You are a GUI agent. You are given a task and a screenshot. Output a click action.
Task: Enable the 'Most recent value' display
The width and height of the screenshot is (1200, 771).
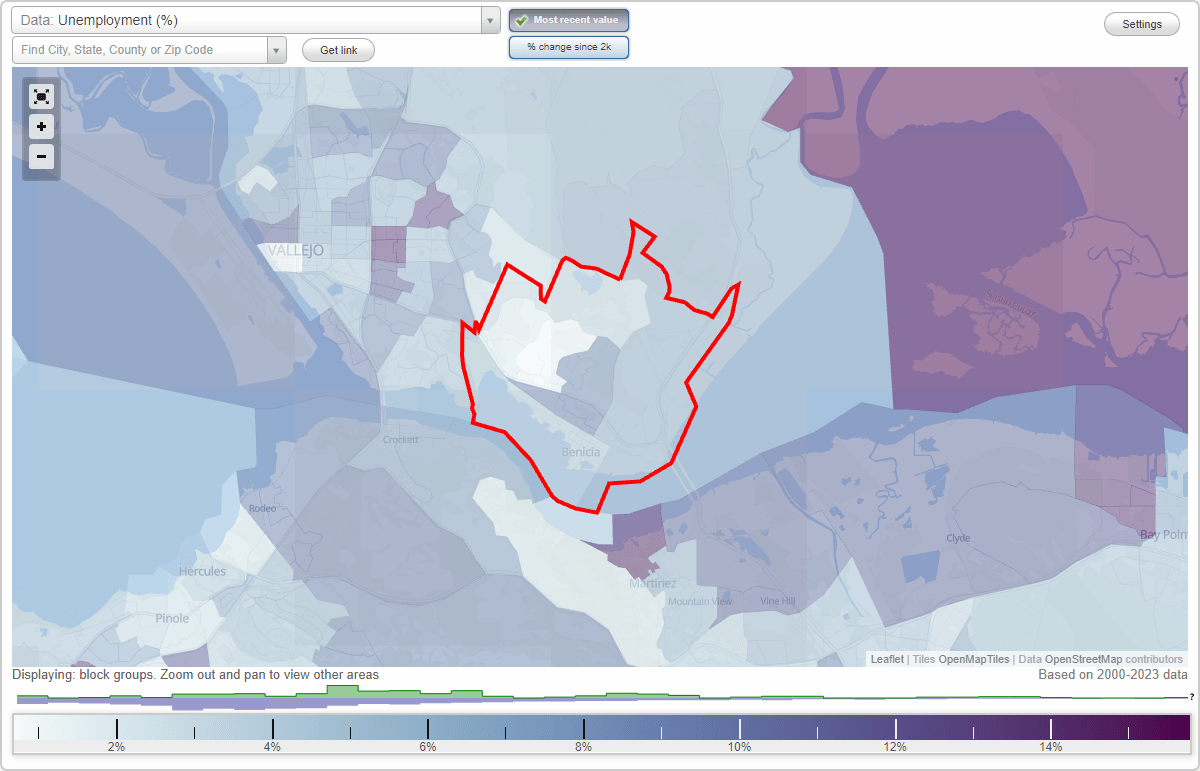coord(568,20)
